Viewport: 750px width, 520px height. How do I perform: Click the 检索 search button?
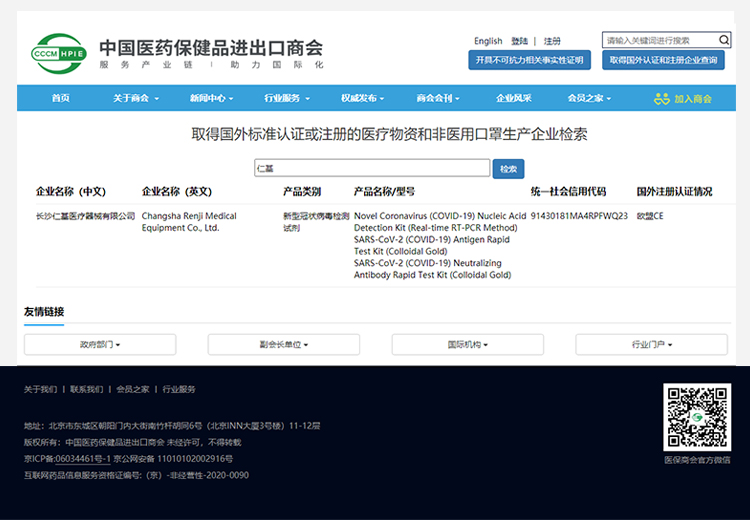pos(508,169)
